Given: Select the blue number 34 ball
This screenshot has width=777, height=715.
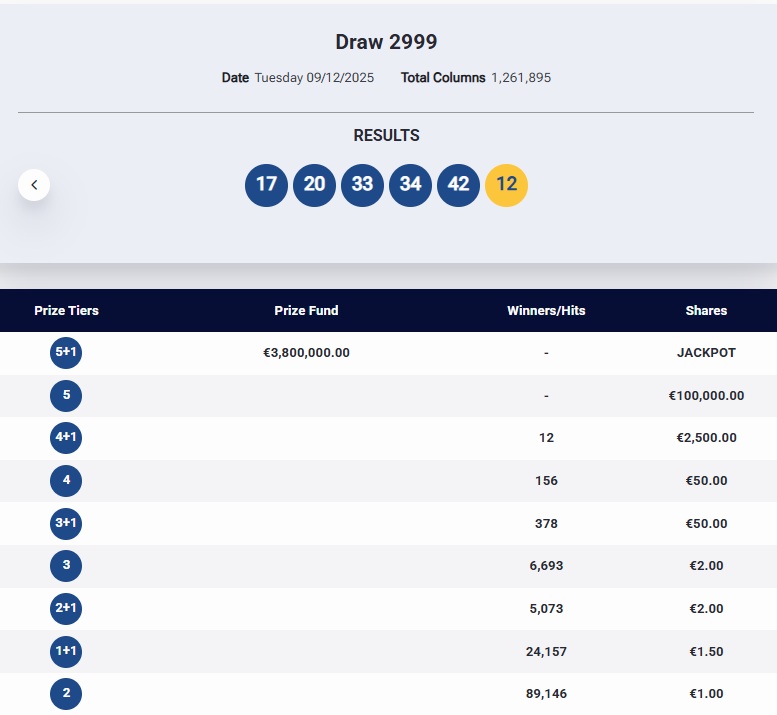Looking at the screenshot, I should pyautogui.click(x=410, y=185).
